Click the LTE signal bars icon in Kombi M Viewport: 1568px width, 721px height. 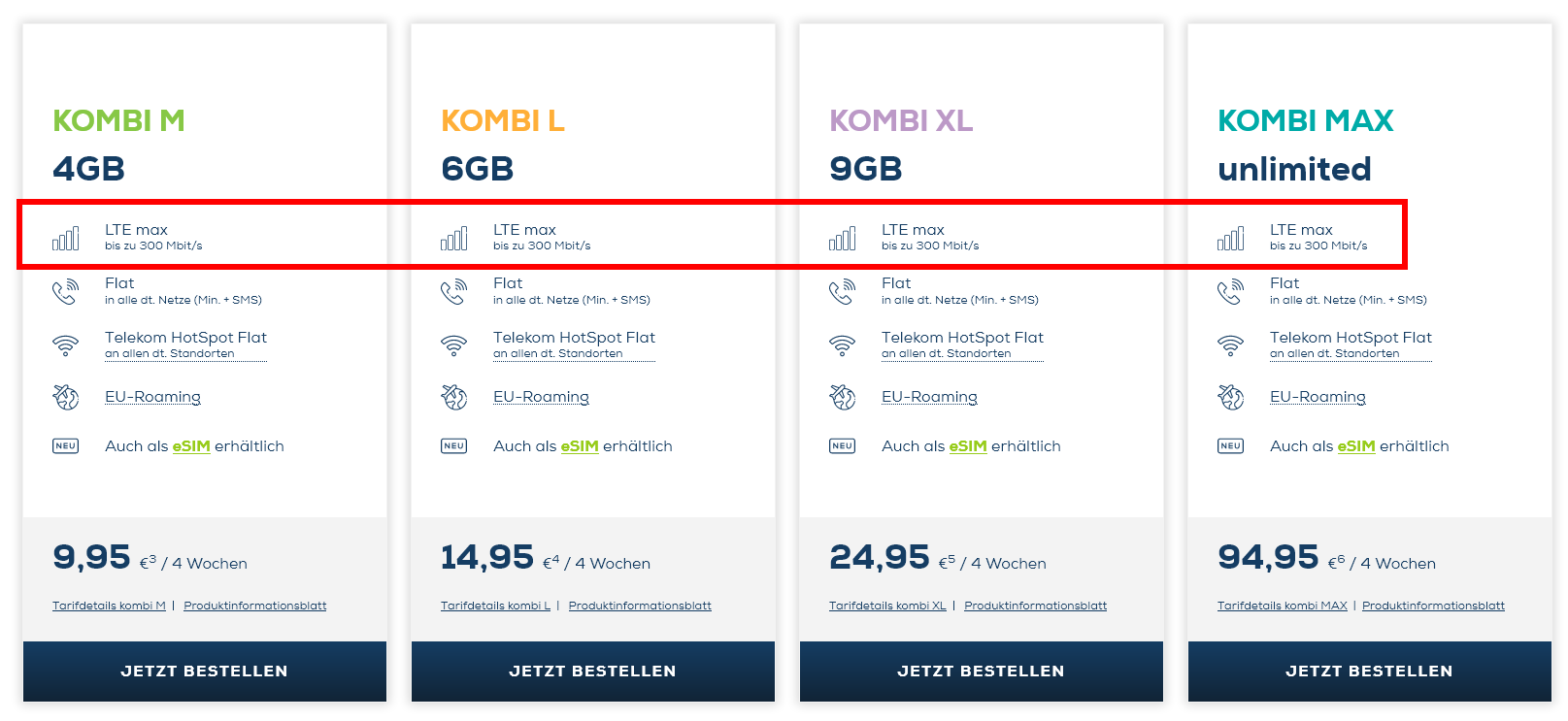tap(66, 238)
